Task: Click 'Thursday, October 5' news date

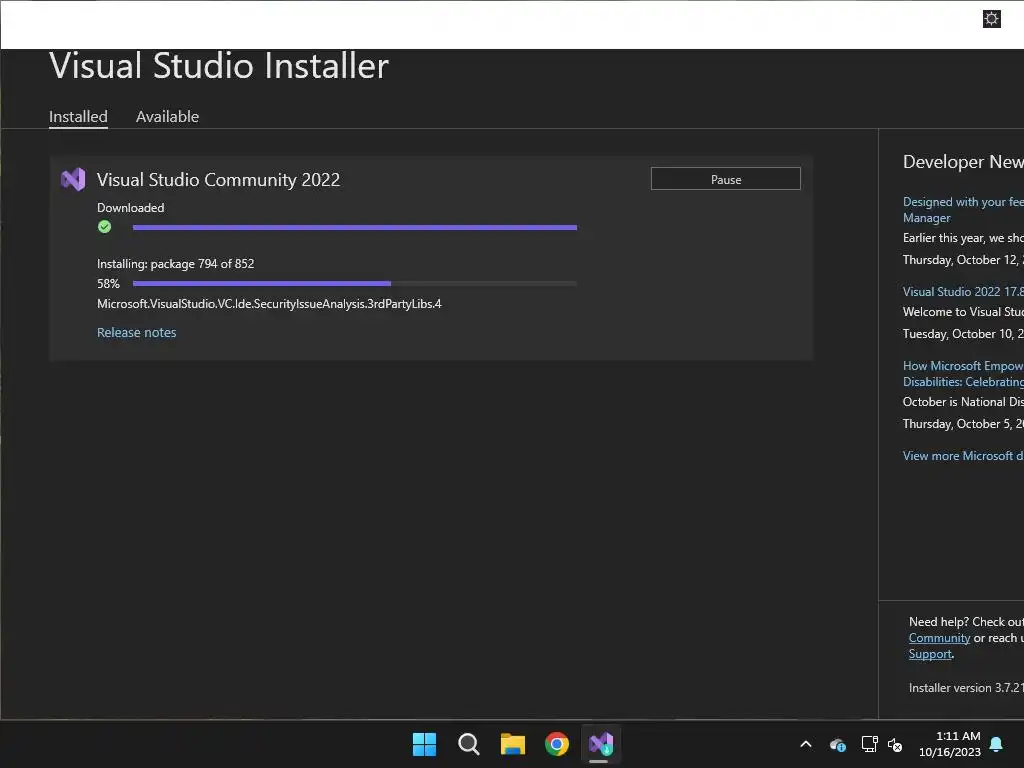Action: (963, 424)
